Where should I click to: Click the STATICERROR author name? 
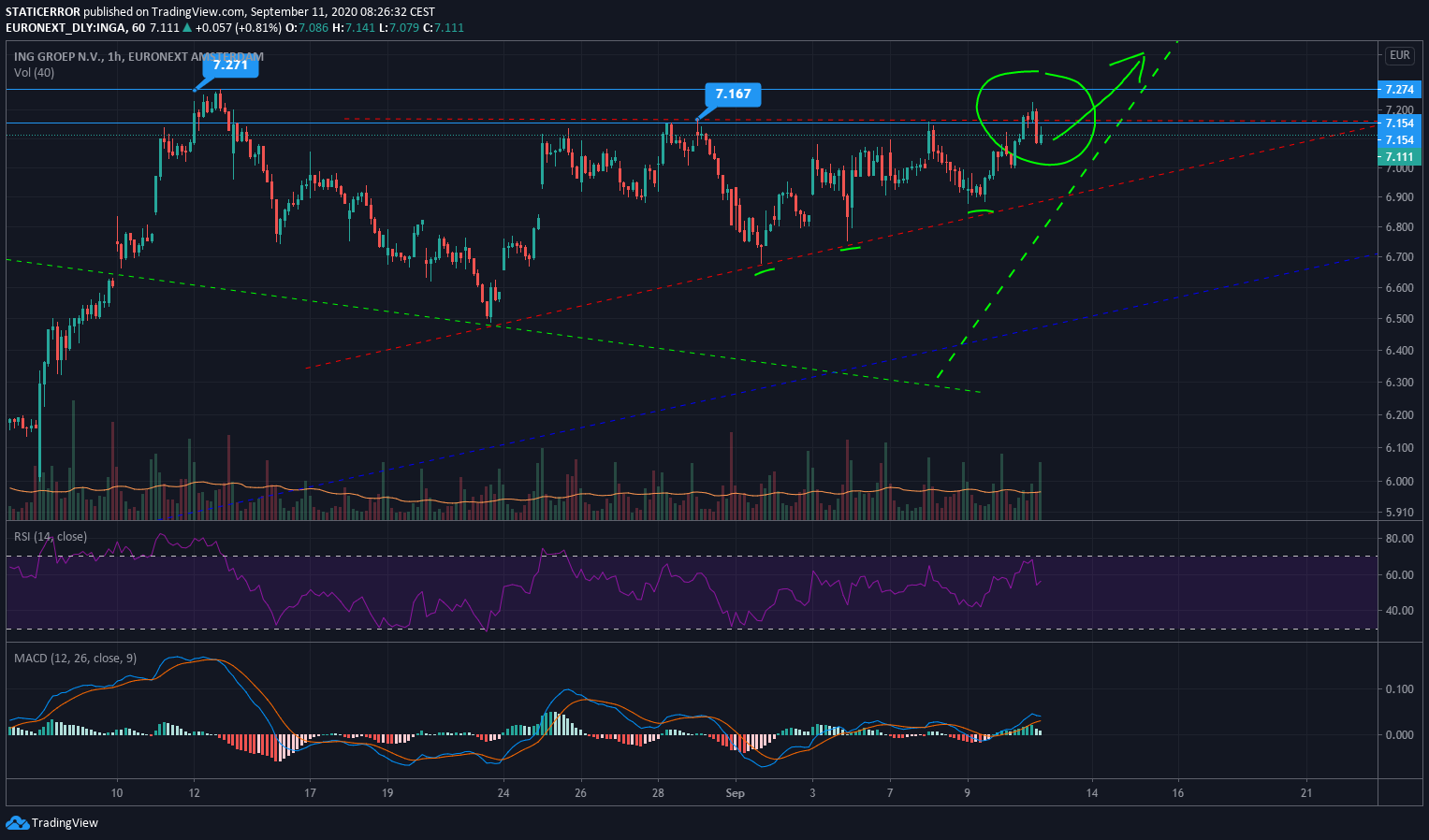pos(43,12)
